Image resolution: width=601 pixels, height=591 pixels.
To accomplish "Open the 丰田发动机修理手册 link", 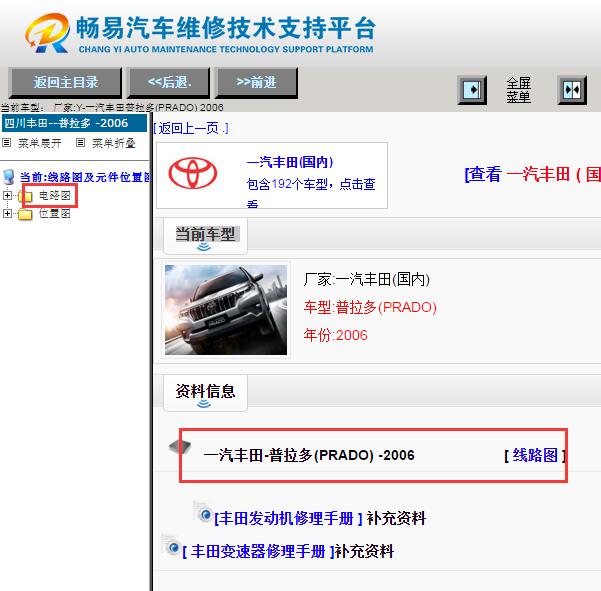I will click(x=288, y=519).
